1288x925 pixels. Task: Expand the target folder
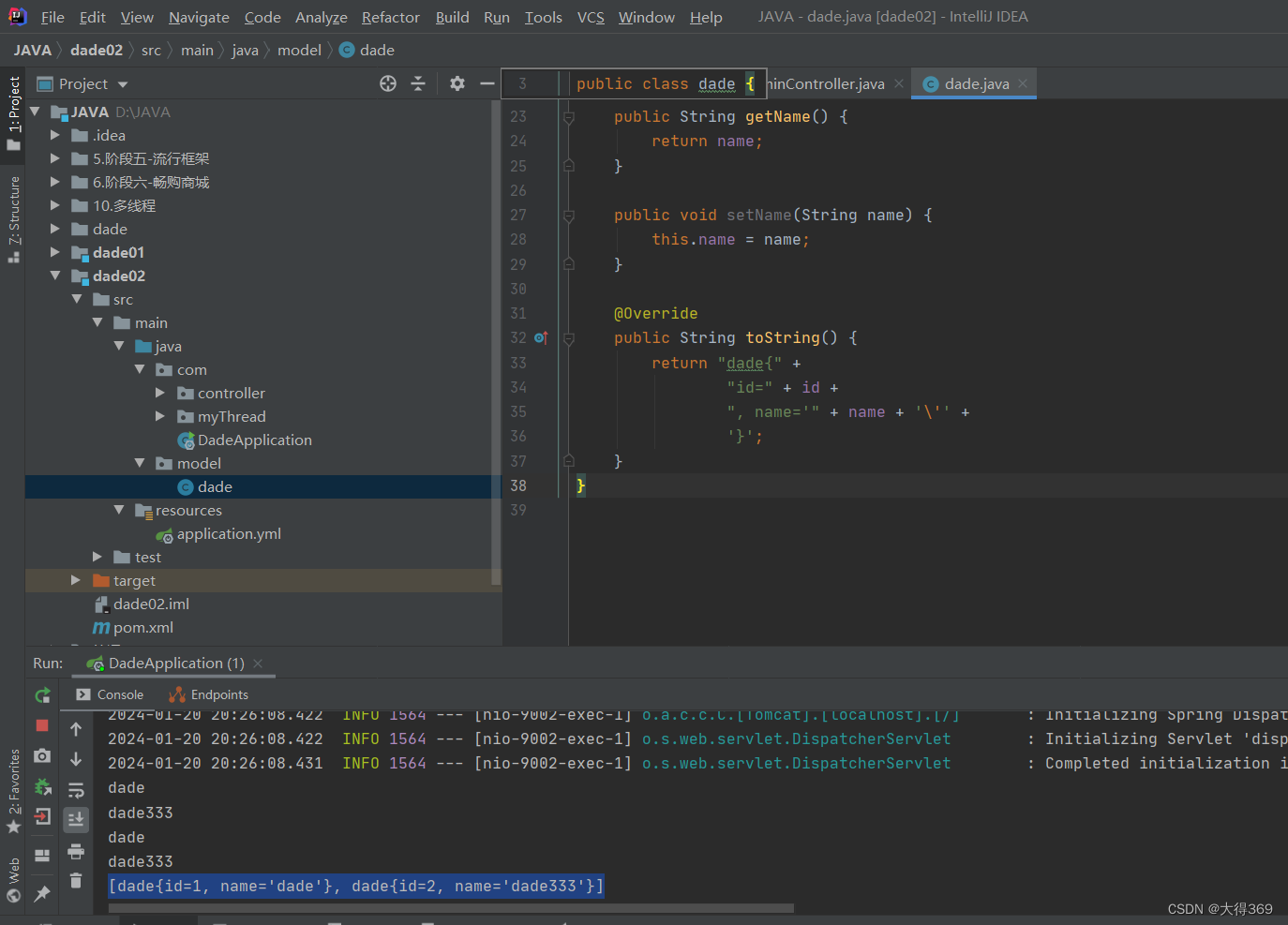[x=76, y=580]
